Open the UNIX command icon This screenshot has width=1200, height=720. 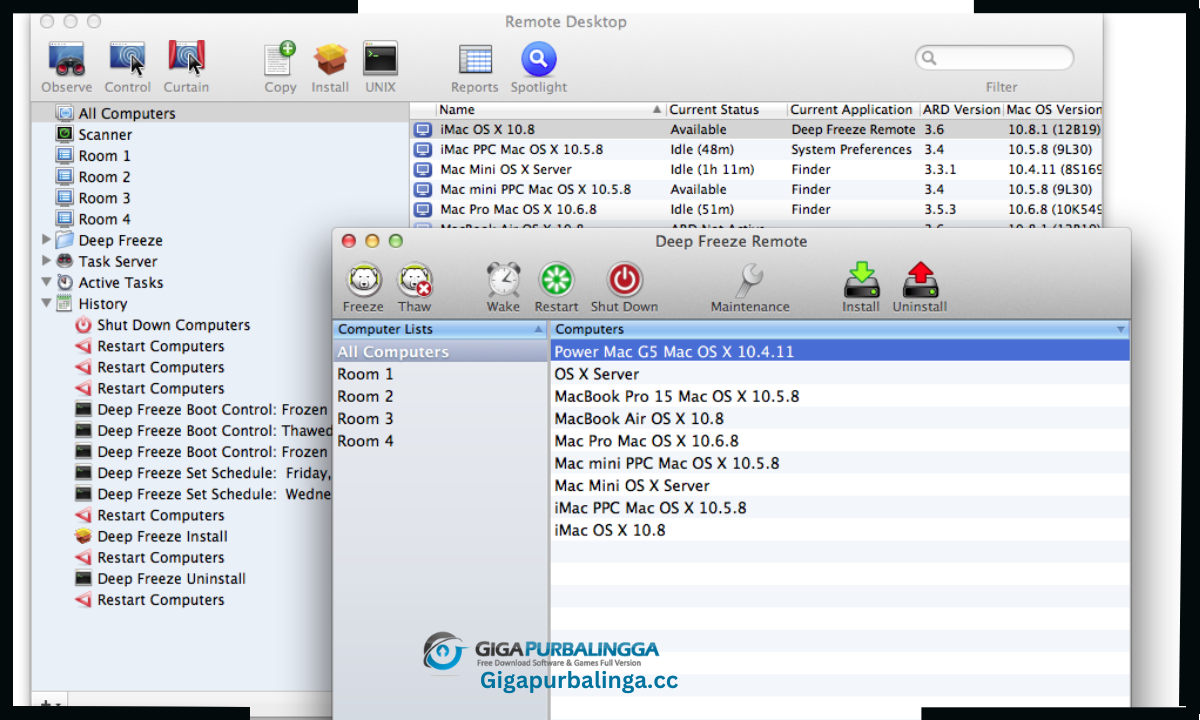(380, 59)
